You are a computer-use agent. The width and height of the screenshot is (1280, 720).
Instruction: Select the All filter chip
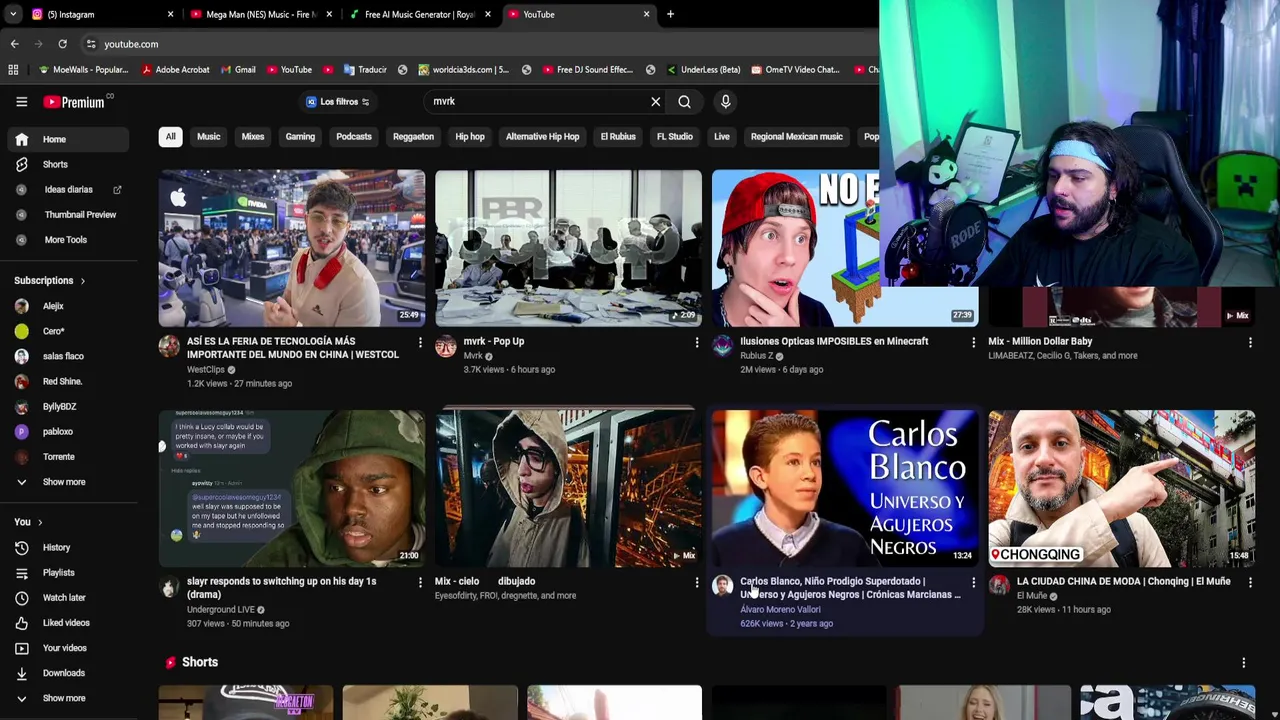click(170, 137)
